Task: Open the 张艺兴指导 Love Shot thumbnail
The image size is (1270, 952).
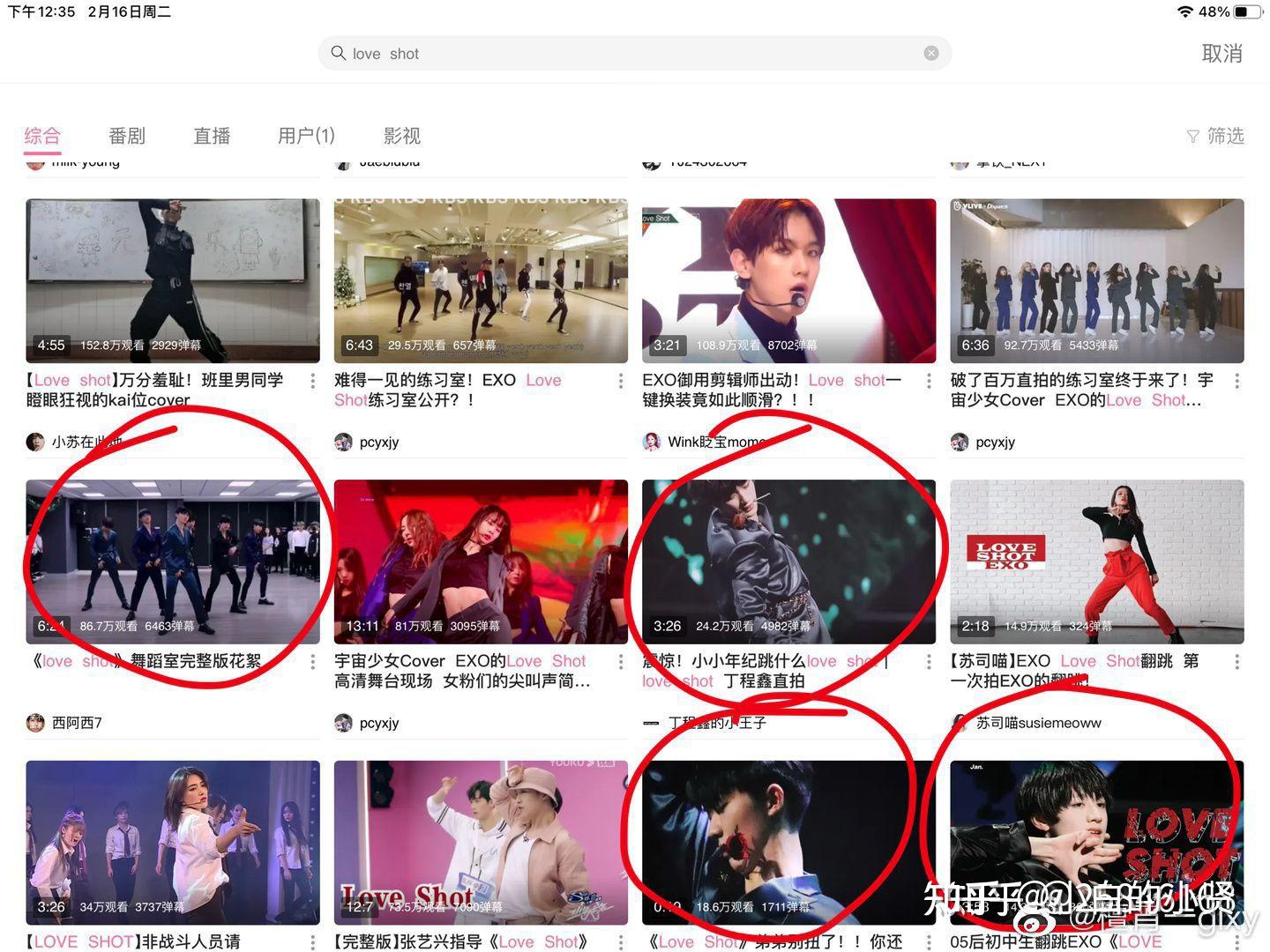Action: [481, 843]
